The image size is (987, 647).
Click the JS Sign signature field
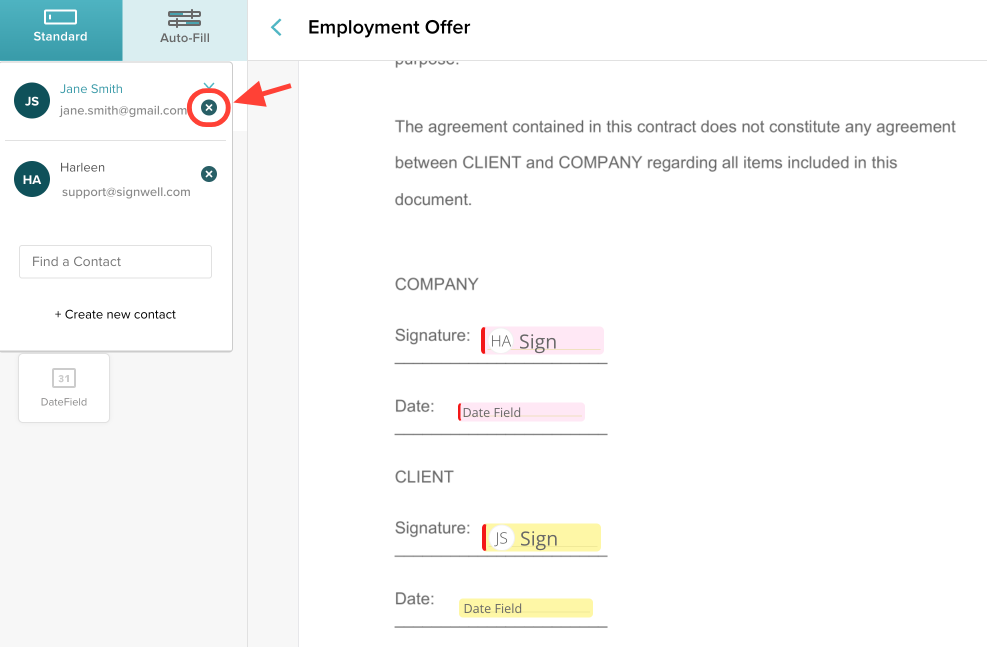pos(541,537)
